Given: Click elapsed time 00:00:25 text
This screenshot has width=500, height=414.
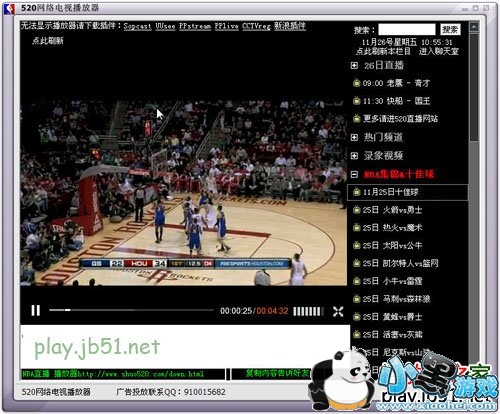Looking at the screenshot, I should [236, 311].
